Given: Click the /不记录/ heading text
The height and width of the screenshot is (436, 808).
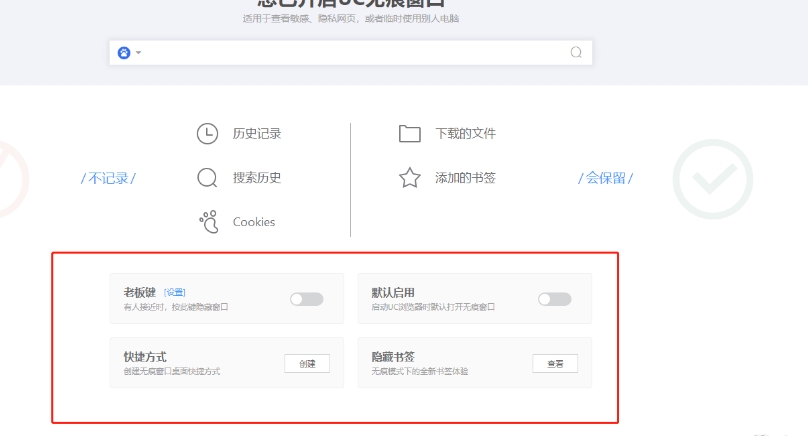Looking at the screenshot, I should coord(108,178).
